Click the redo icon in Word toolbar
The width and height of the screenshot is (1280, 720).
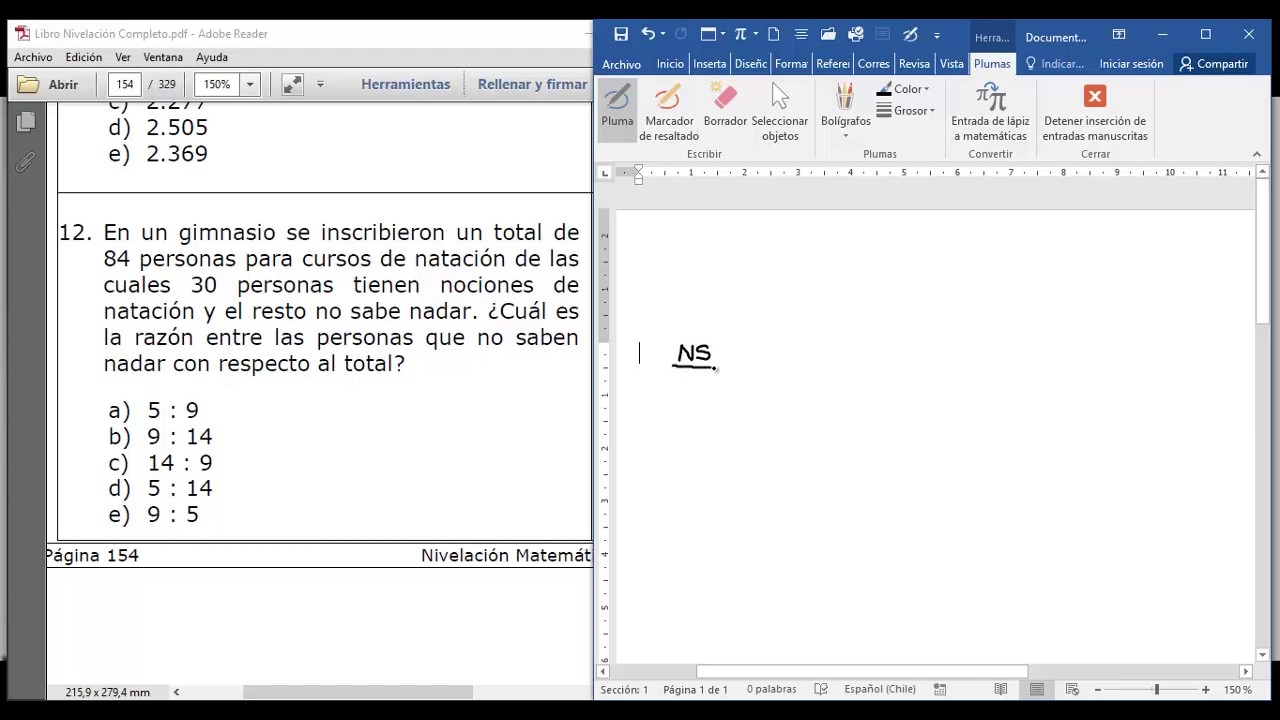pos(681,34)
